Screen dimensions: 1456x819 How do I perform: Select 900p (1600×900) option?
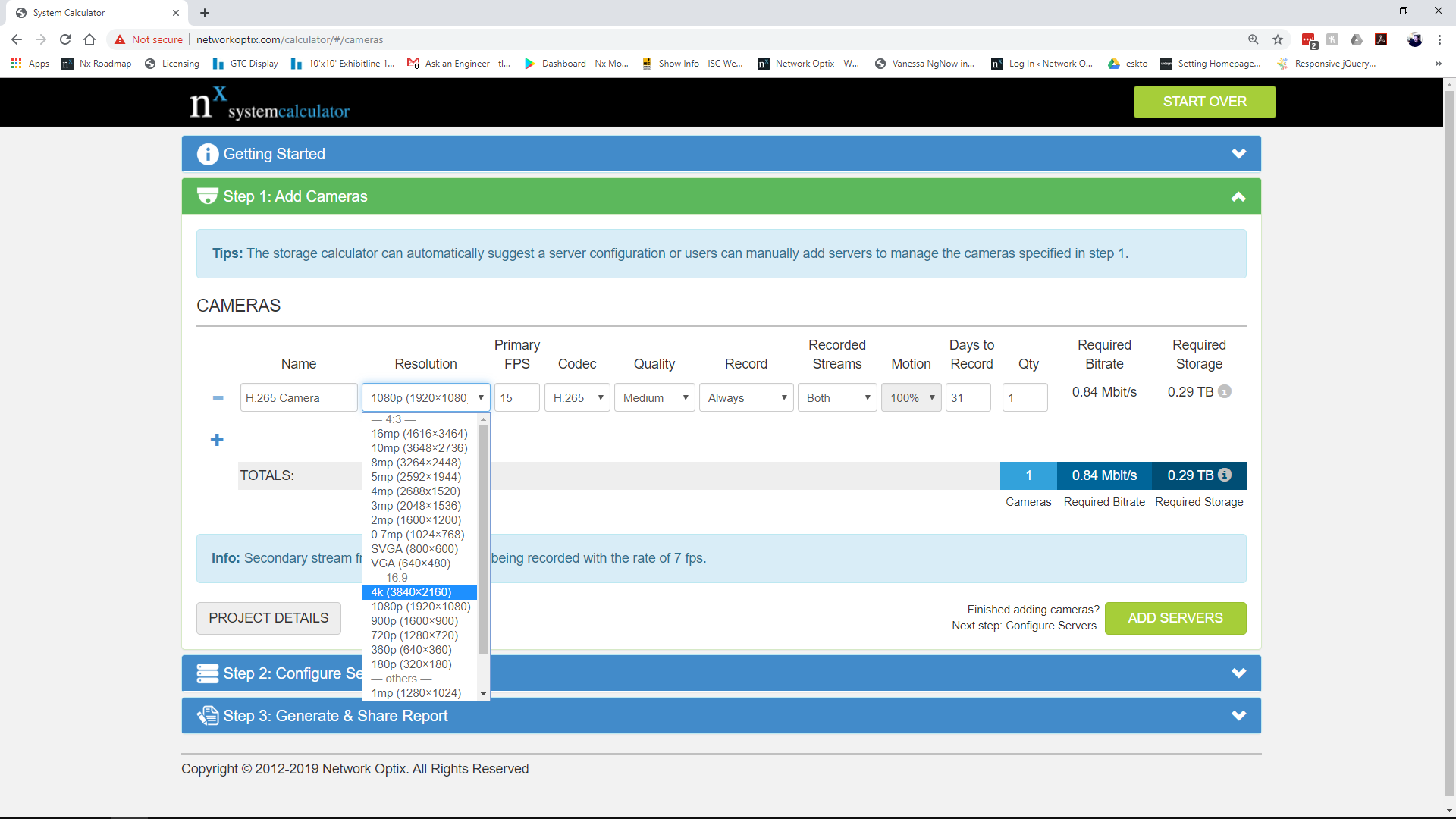419,621
